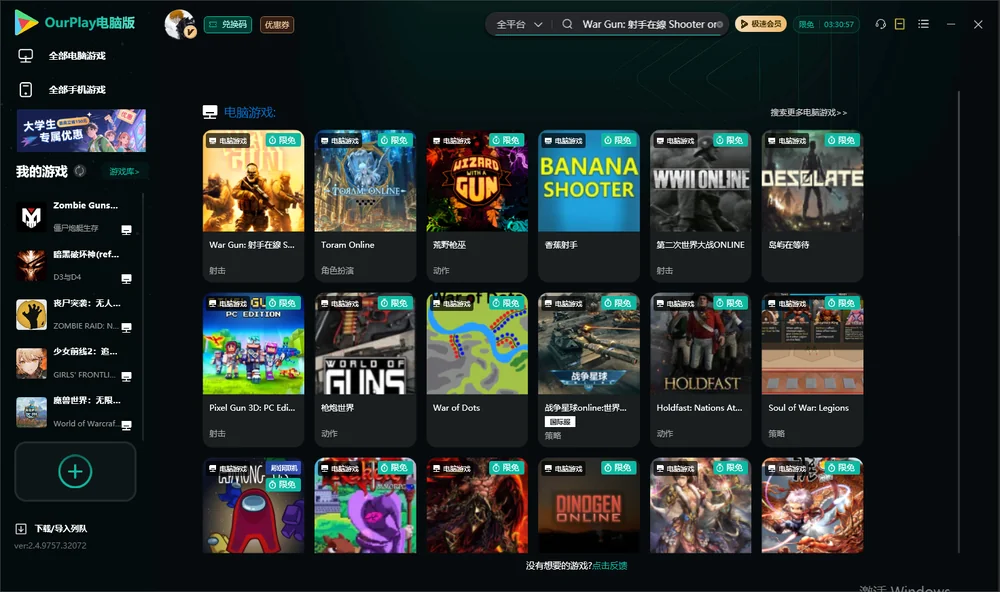Click the OurPlay logo in the header
This screenshot has width=1000, height=592.
point(75,23)
